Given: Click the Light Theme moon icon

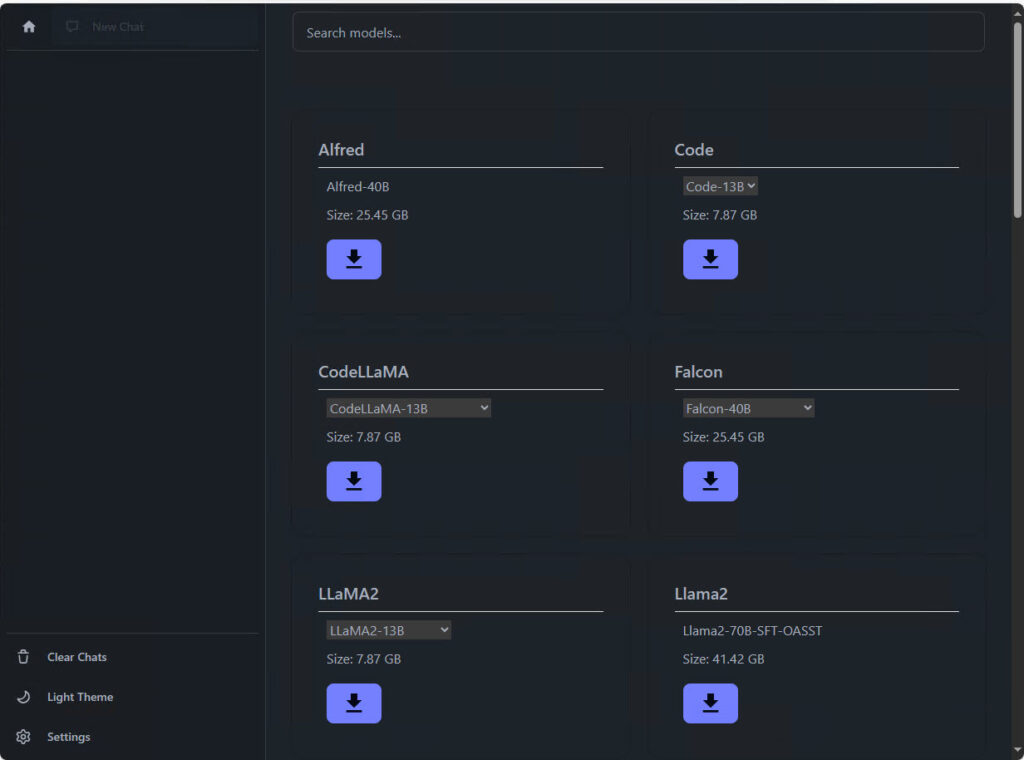Looking at the screenshot, I should pyautogui.click(x=24, y=697).
